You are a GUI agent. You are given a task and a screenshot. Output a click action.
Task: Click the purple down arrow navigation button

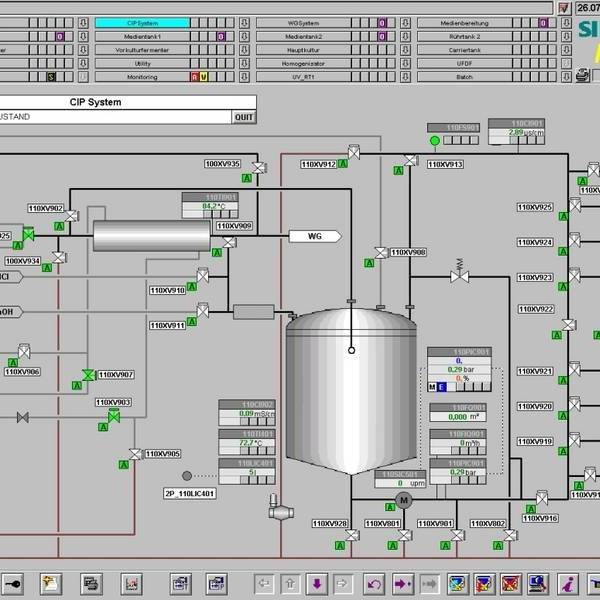[x=317, y=583]
